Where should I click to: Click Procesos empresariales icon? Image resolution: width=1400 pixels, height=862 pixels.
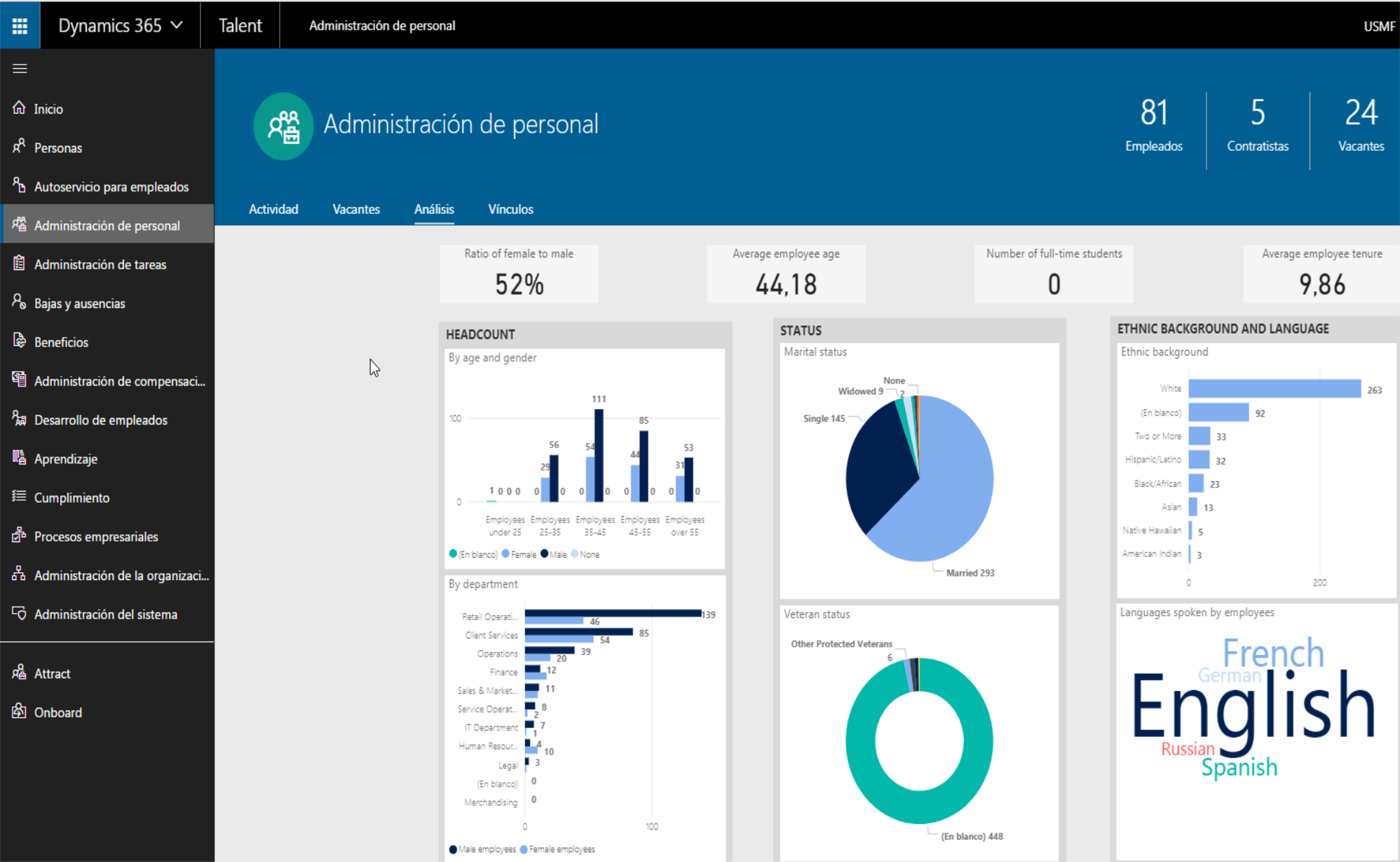tap(19, 536)
